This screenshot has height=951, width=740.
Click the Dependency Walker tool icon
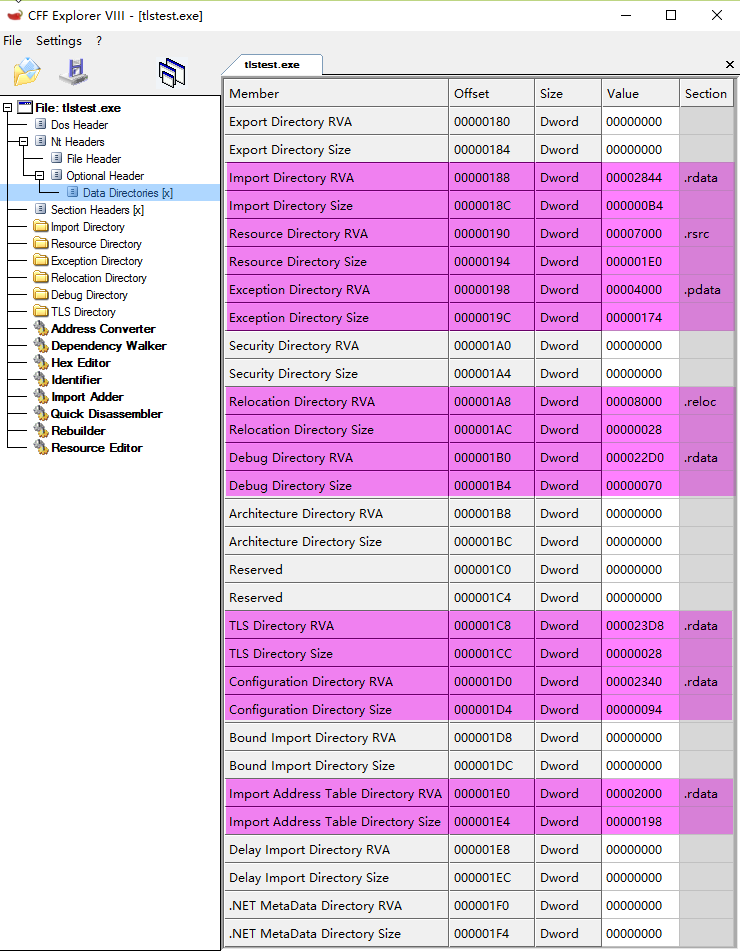[x=41, y=345]
